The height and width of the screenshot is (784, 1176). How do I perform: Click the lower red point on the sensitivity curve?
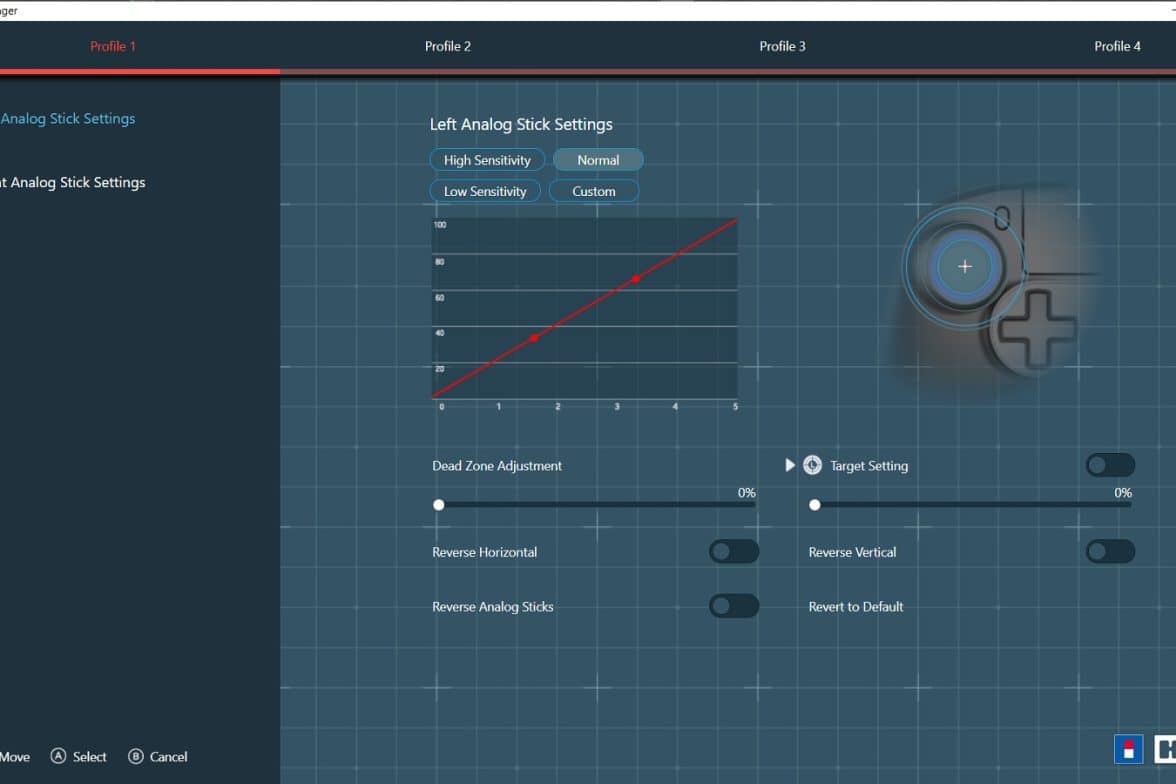(534, 338)
